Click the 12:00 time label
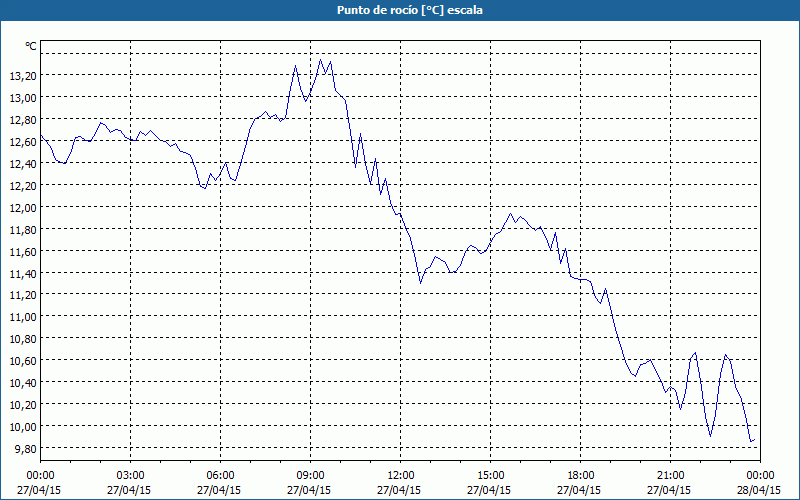Screen dimensions: 800x500 (x=401, y=476)
